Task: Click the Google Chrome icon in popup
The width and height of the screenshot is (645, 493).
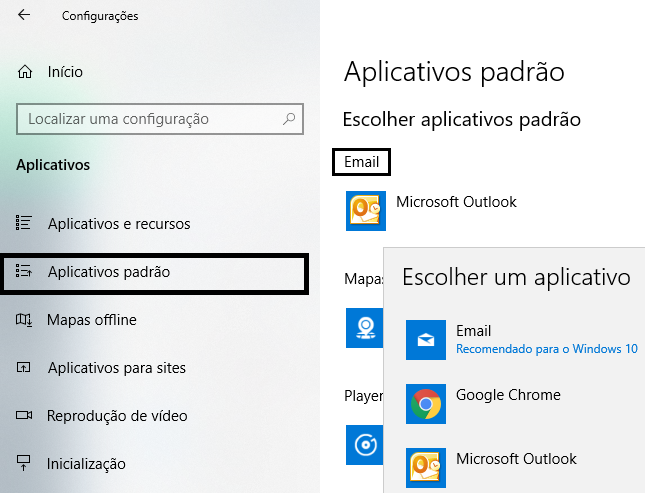Action: point(426,404)
